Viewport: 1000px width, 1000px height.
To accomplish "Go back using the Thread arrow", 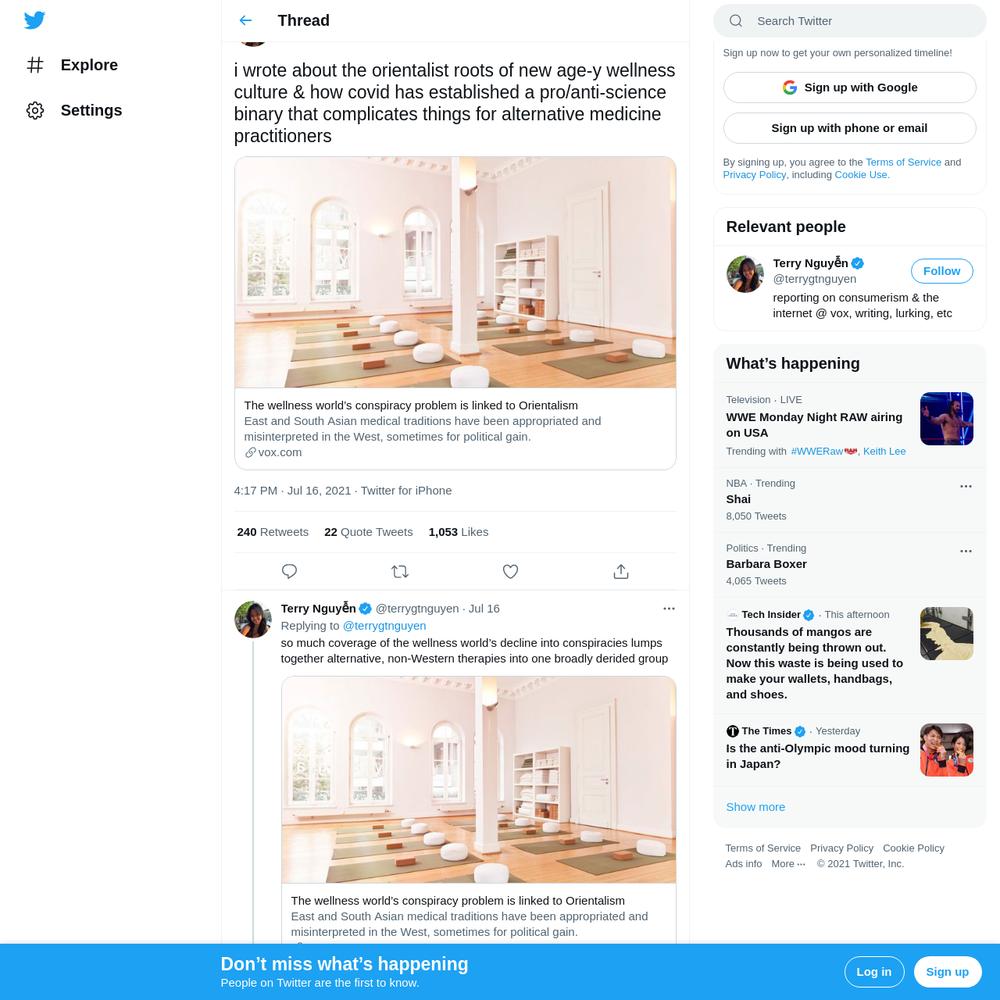I will 246,20.
